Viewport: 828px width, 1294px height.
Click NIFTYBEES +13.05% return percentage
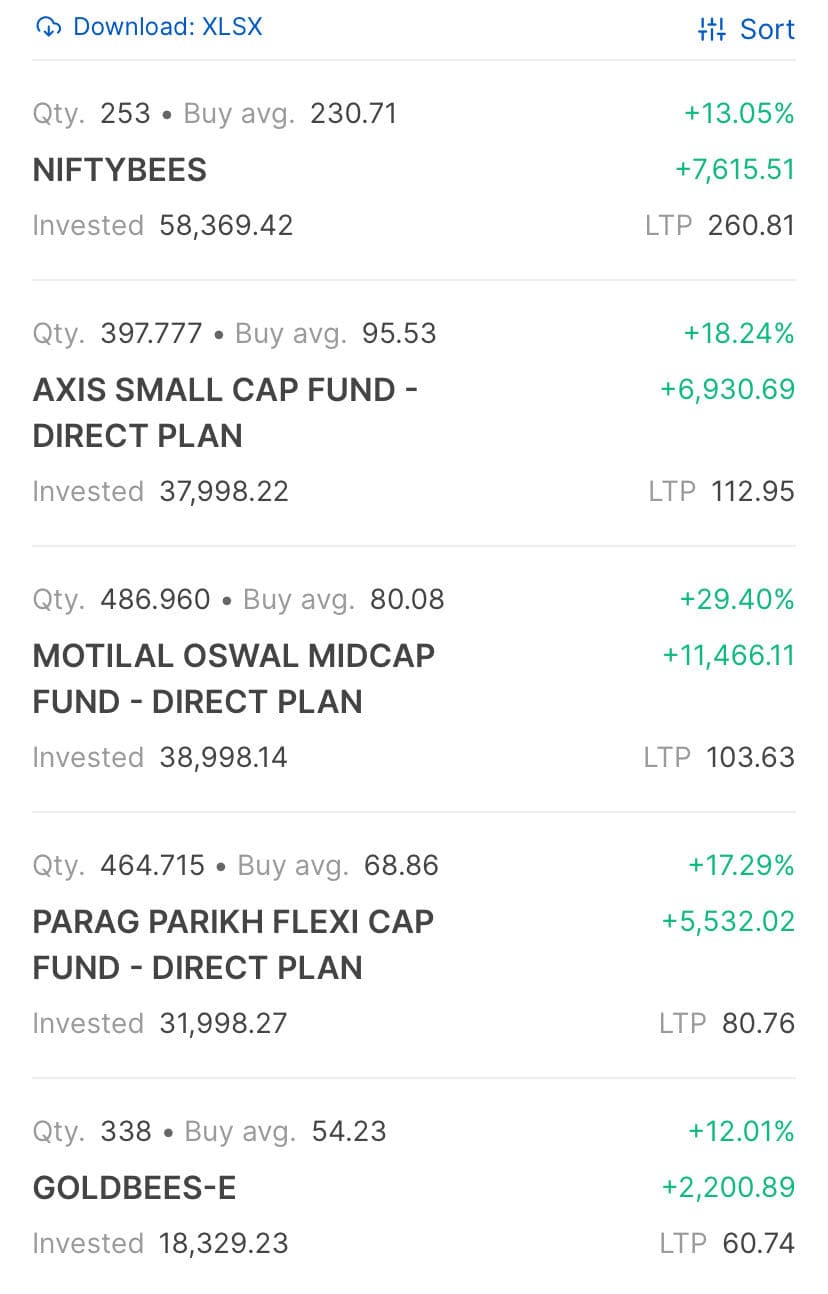pos(739,114)
